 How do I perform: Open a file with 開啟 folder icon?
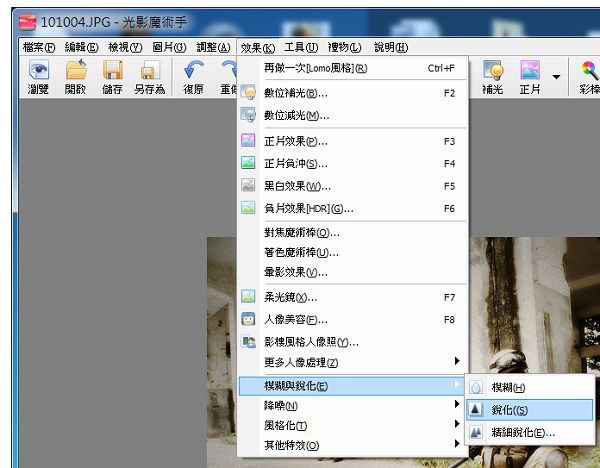[76, 70]
